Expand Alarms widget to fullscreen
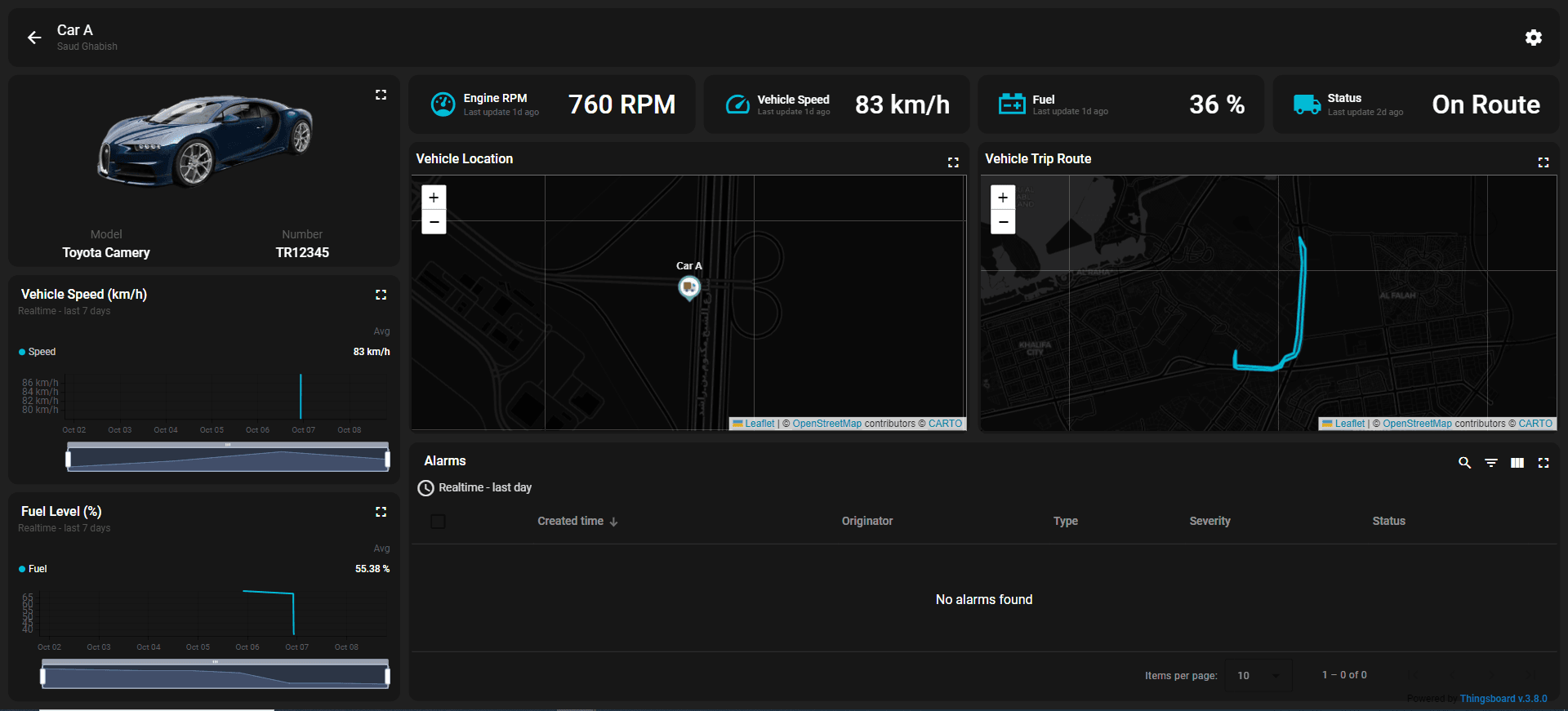Image resolution: width=1568 pixels, height=711 pixels. pyautogui.click(x=1543, y=463)
